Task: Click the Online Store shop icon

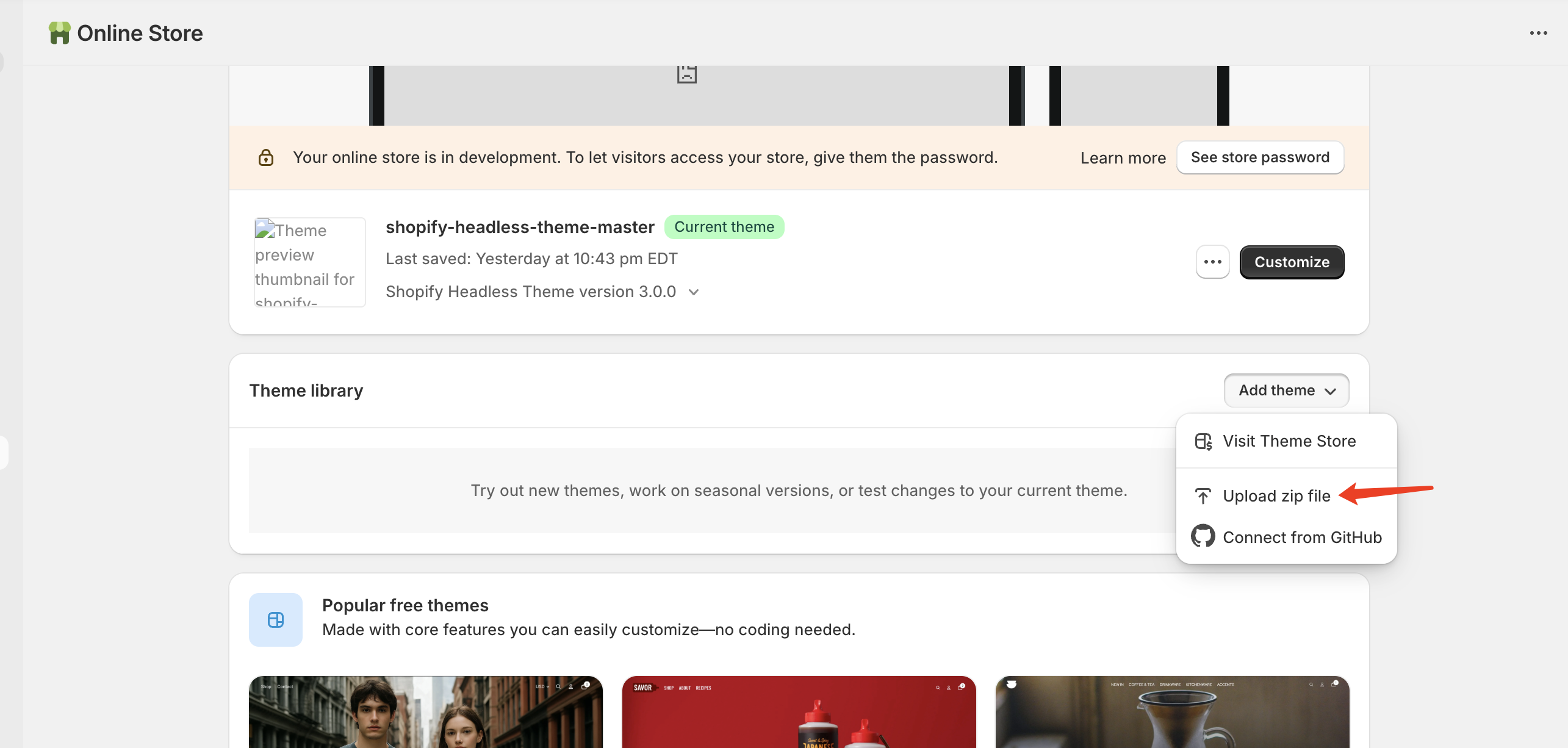Action: (x=60, y=33)
